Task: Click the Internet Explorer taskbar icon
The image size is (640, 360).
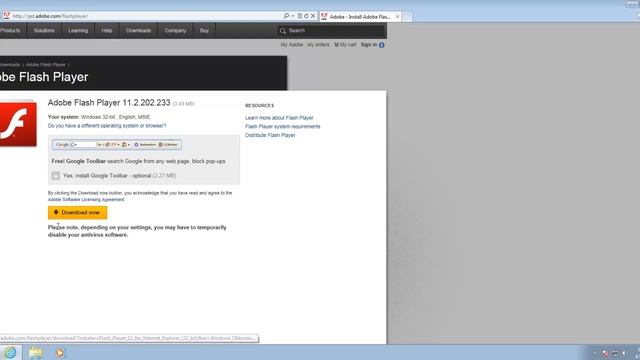Action: pos(10,352)
